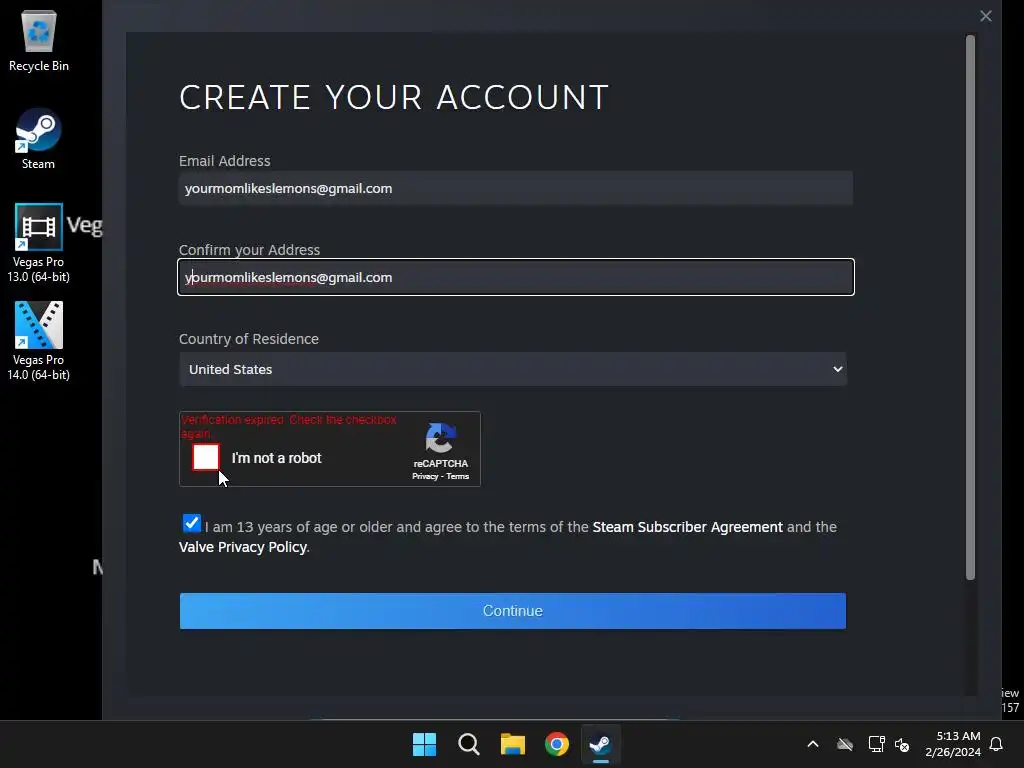Click the reCAPTCHA logo icon
Image resolution: width=1024 pixels, height=768 pixels.
[x=441, y=438]
